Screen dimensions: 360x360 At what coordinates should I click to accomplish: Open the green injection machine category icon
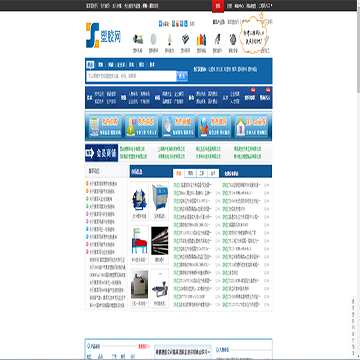[138, 39]
